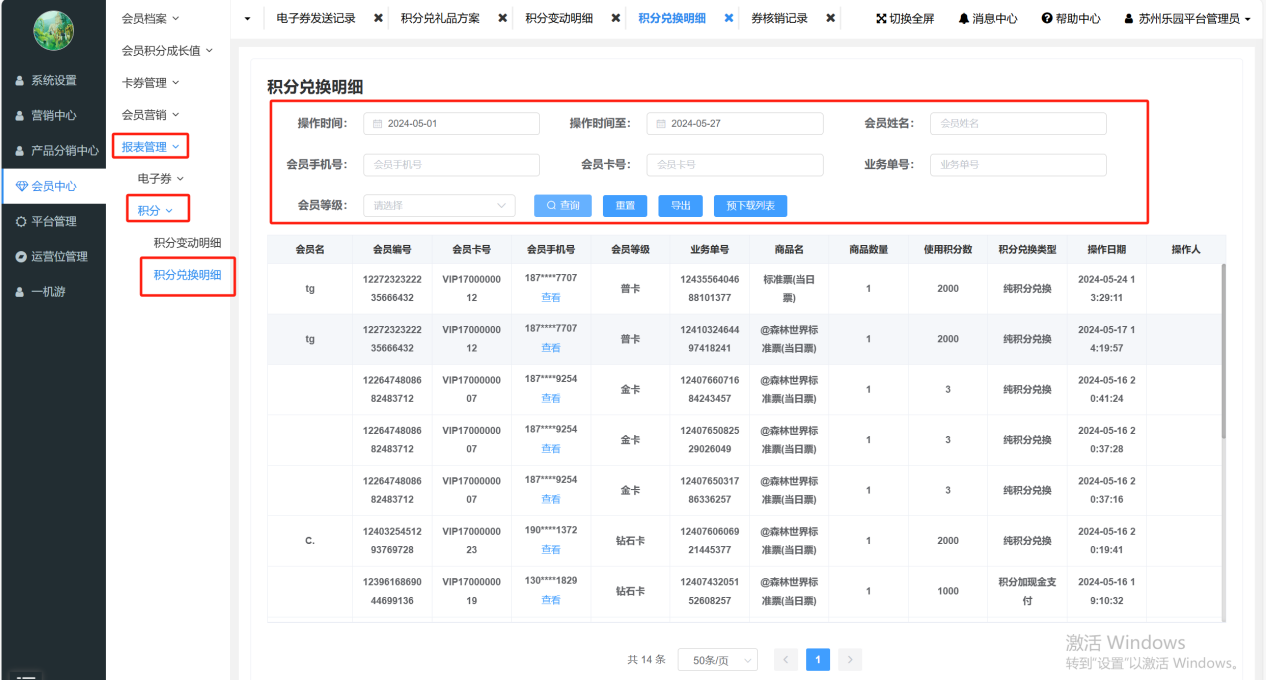The width and height of the screenshot is (1266, 680).
Task: Open 营销中心 from the sidebar
Action: pyautogui.click(x=53, y=116)
